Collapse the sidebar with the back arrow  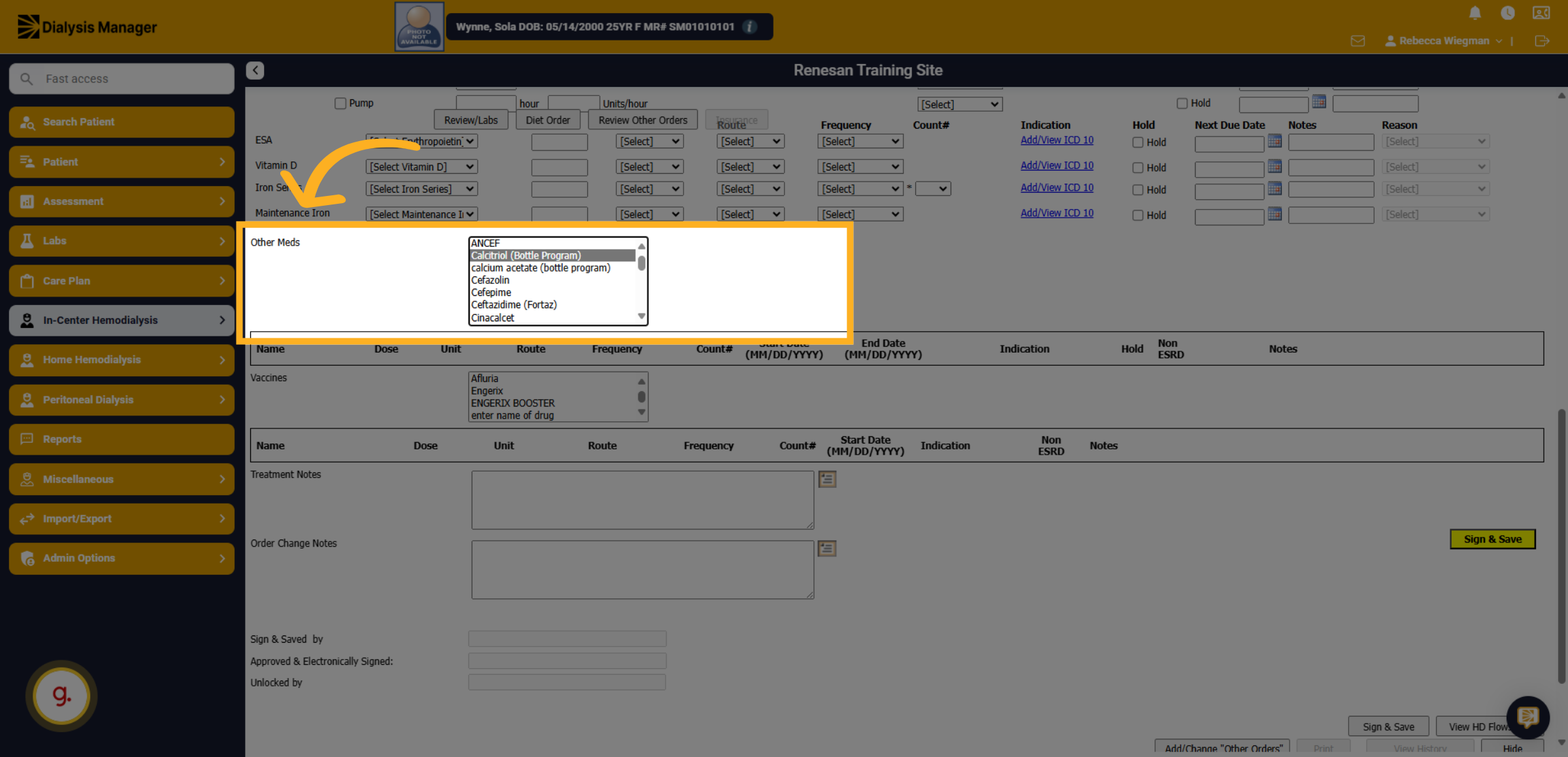[255, 70]
